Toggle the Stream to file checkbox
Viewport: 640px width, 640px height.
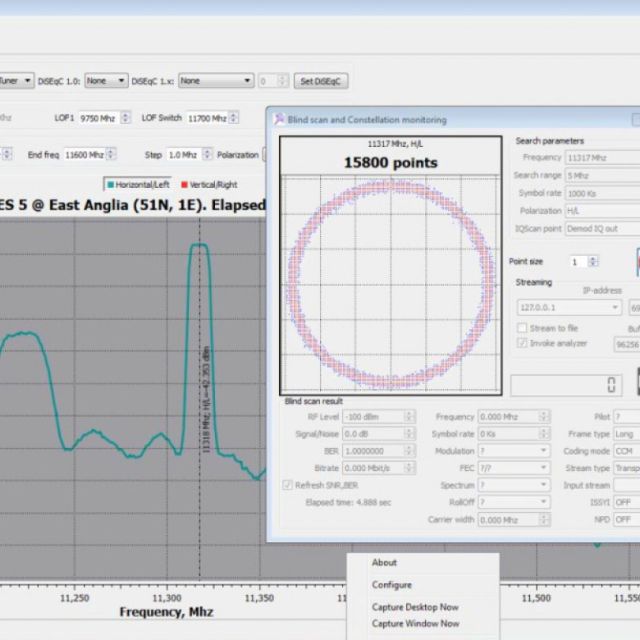[521, 327]
